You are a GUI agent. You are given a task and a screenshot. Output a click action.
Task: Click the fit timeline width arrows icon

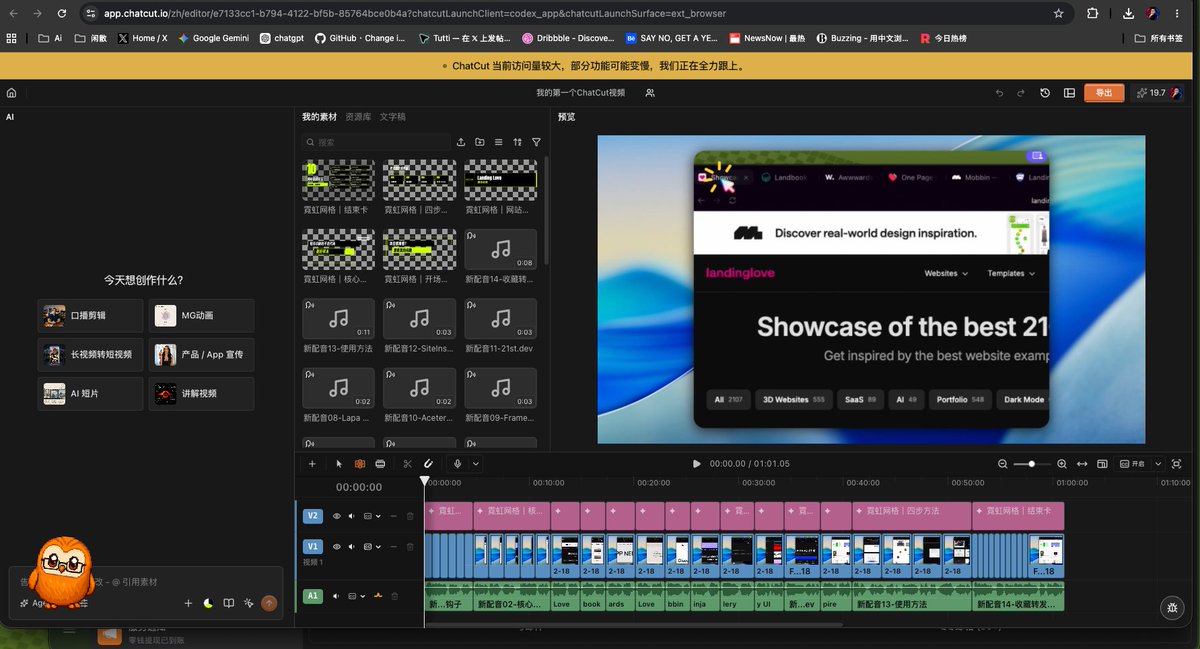(1082, 464)
